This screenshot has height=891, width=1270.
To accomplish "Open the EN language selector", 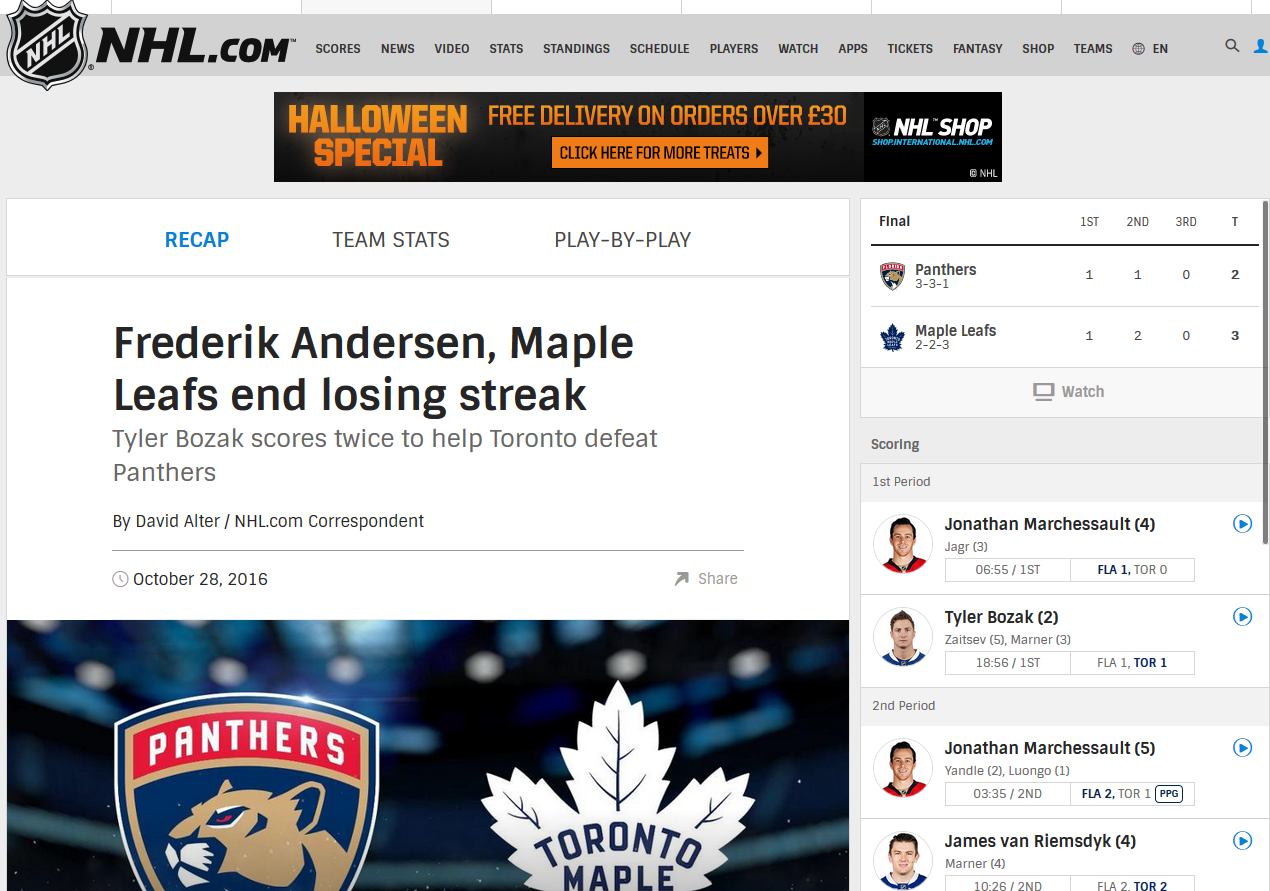I will click(1150, 48).
